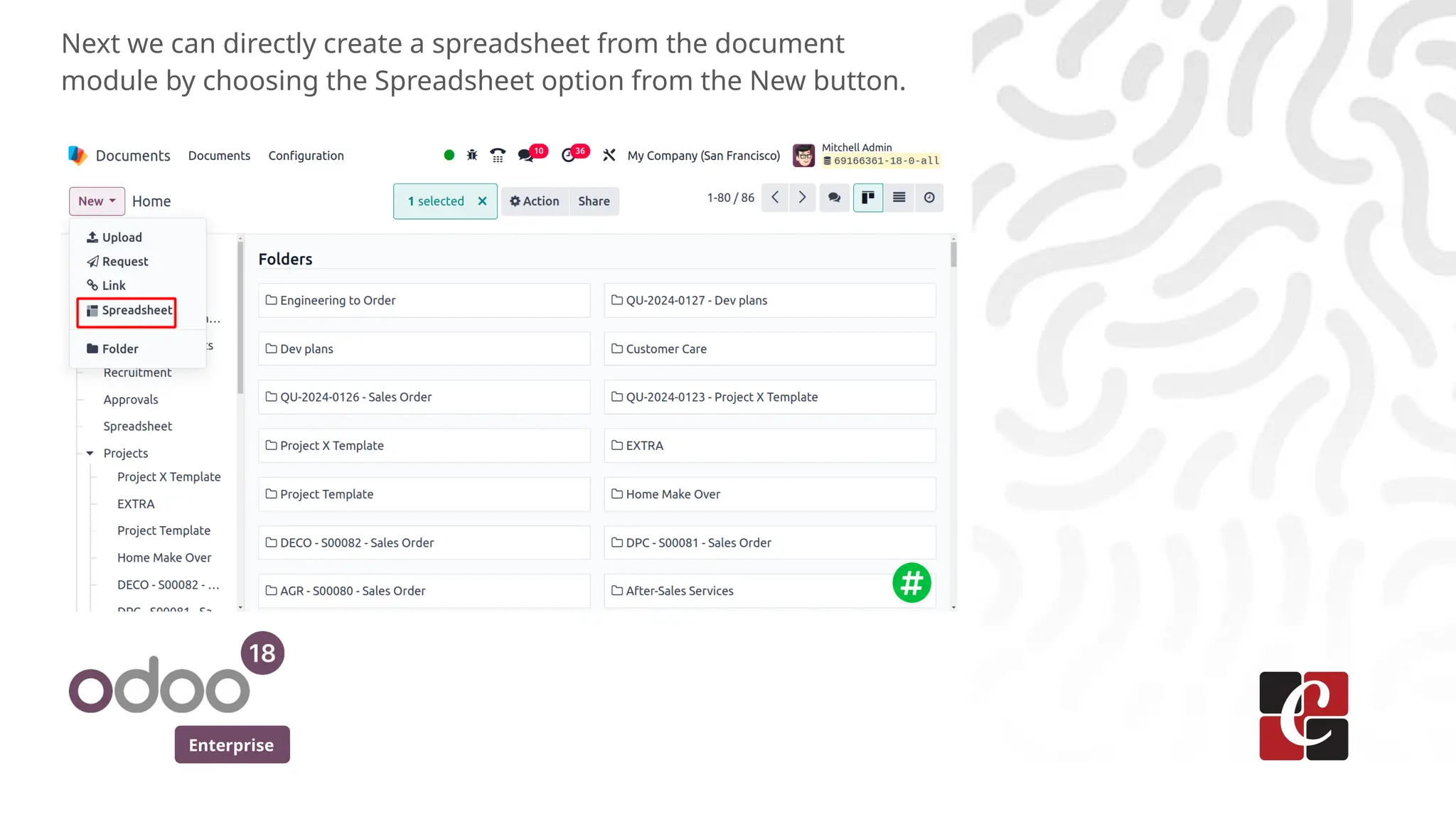This screenshot has height=819, width=1456.
Task: Click the tools wrench icon
Action: click(609, 155)
